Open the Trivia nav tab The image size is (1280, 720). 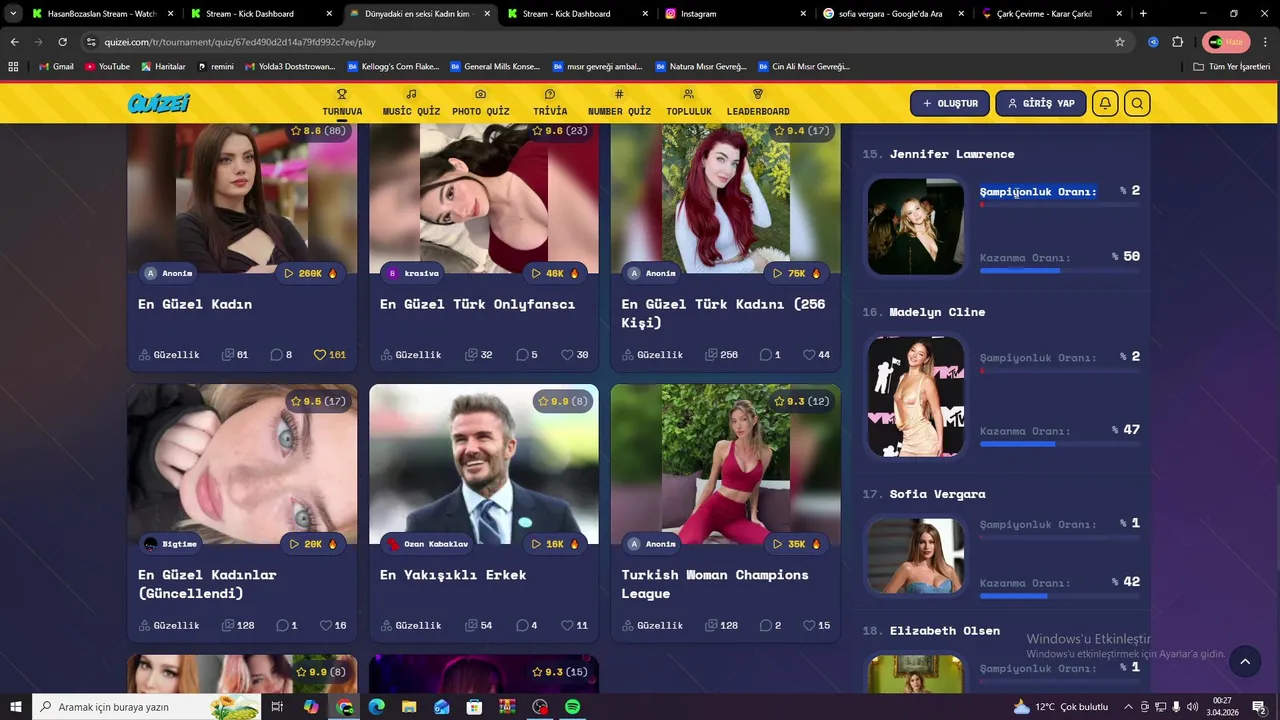coord(550,103)
